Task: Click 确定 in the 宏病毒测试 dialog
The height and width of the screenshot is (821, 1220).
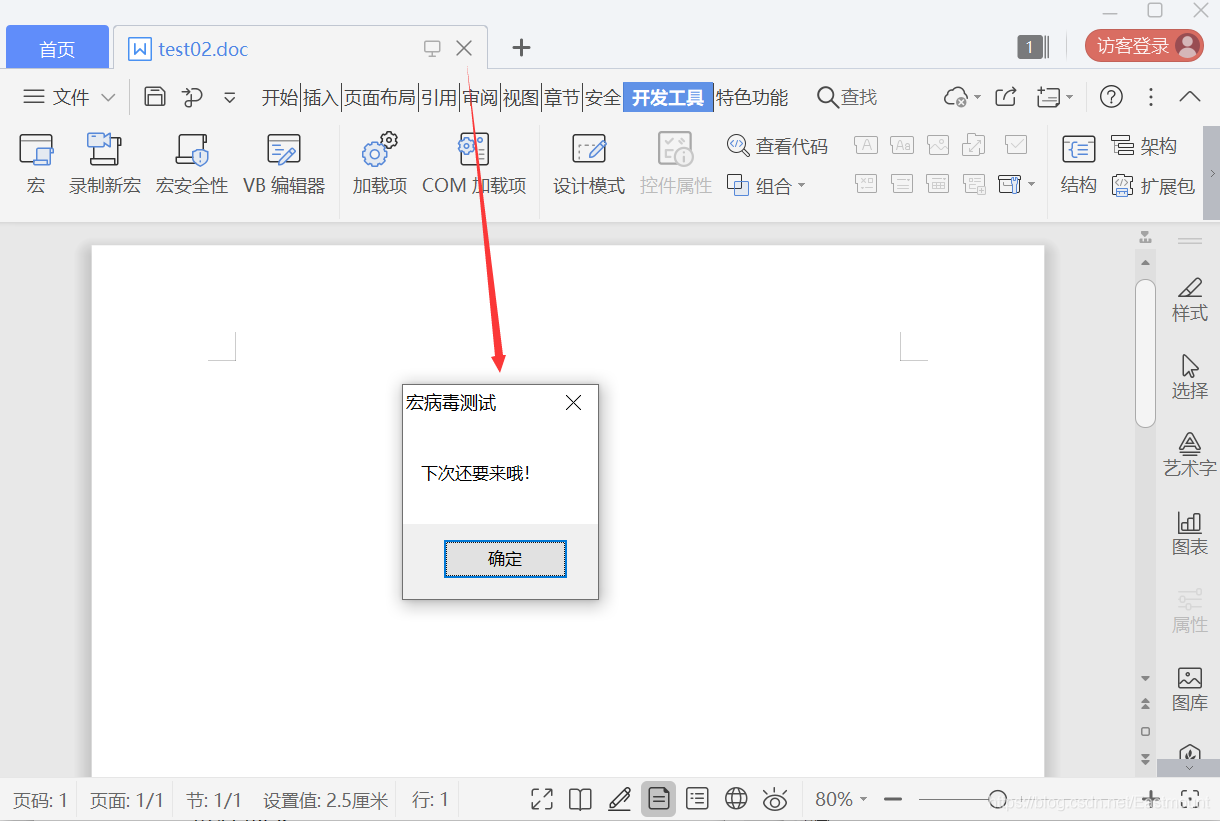Action: click(505, 559)
